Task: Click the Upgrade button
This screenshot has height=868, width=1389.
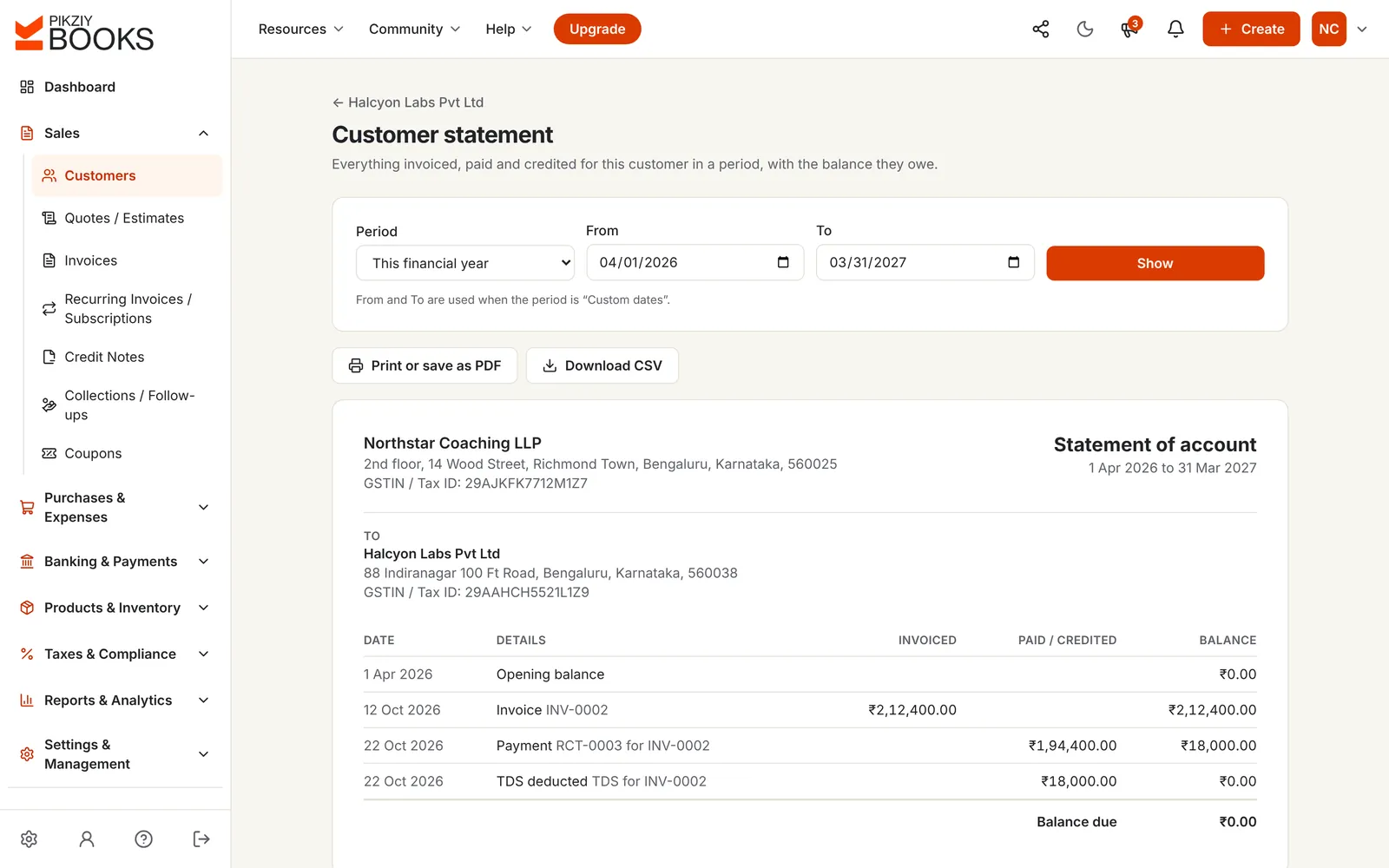Action: (x=597, y=29)
